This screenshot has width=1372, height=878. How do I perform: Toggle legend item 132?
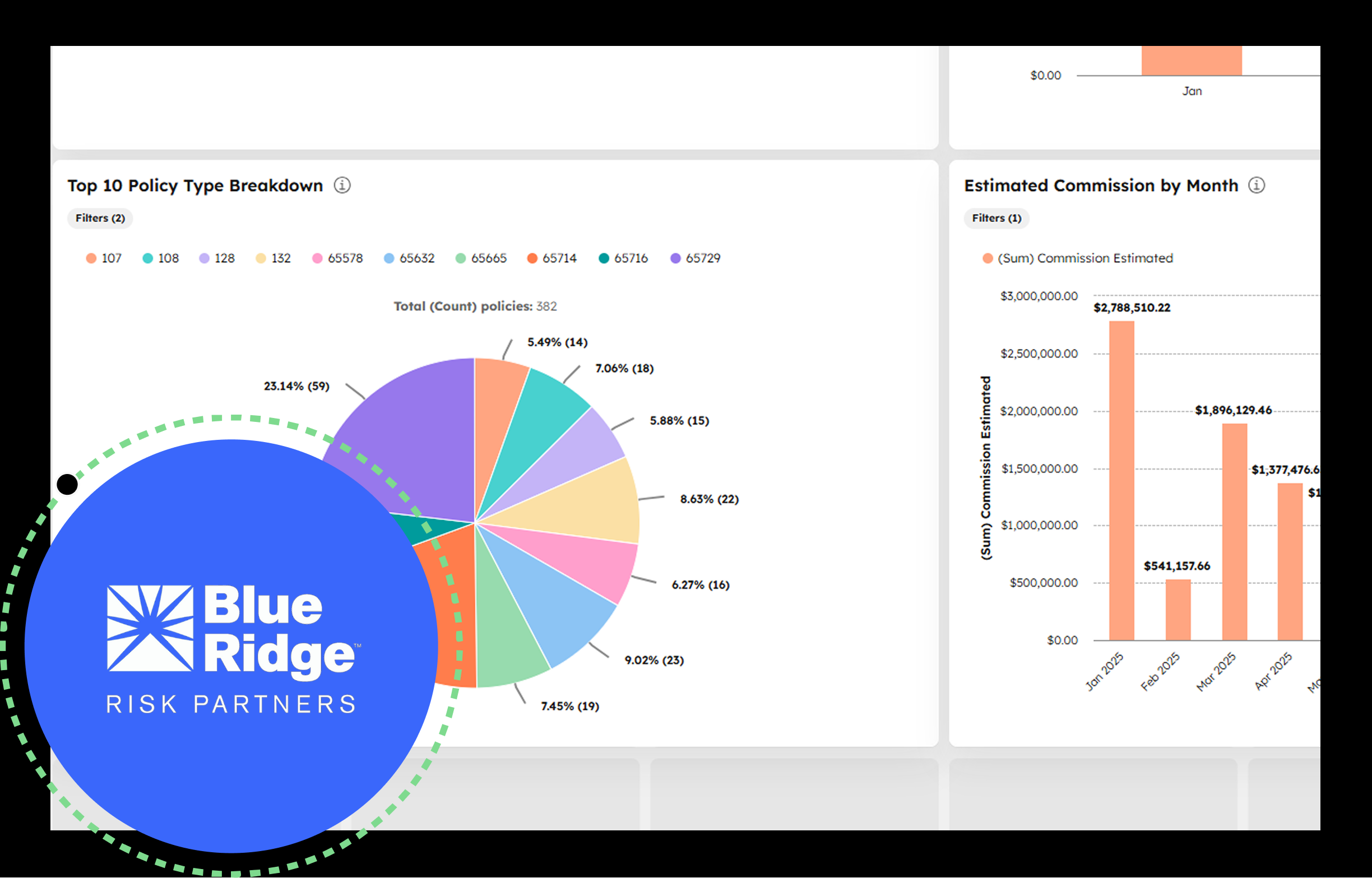273,258
